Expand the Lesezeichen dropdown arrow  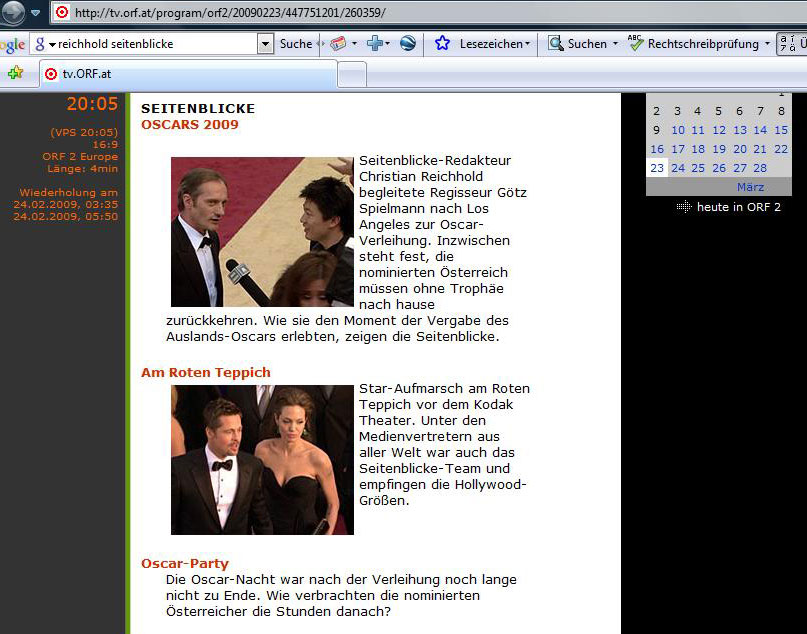point(529,44)
